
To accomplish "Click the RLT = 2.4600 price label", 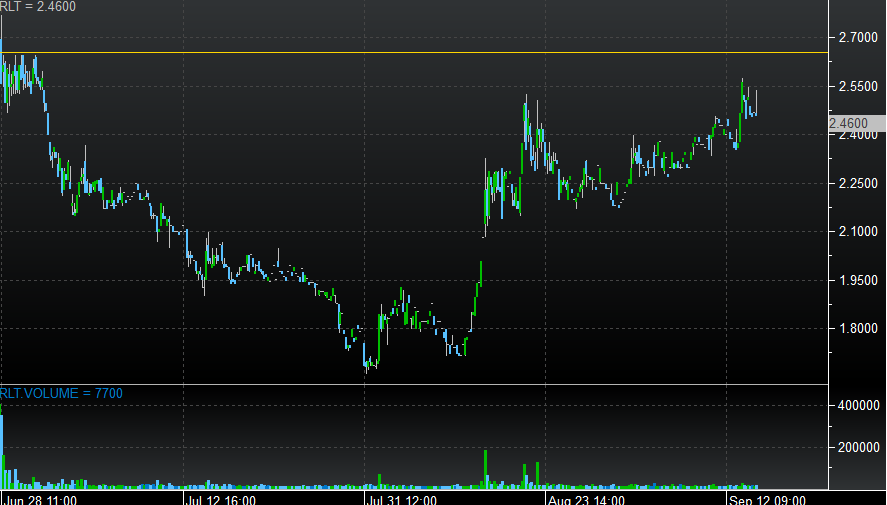I will 38,7.
